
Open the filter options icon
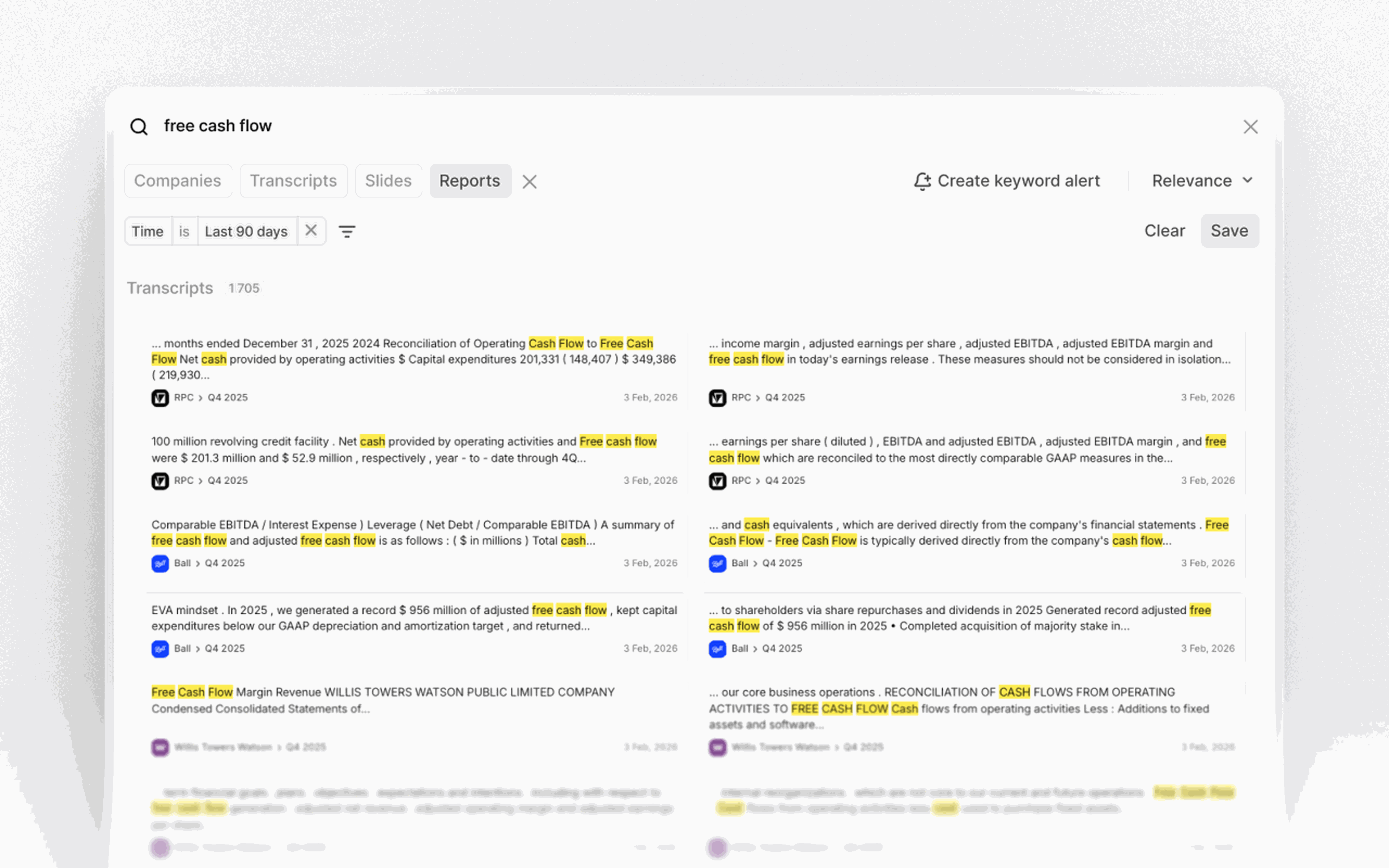coord(347,231)
